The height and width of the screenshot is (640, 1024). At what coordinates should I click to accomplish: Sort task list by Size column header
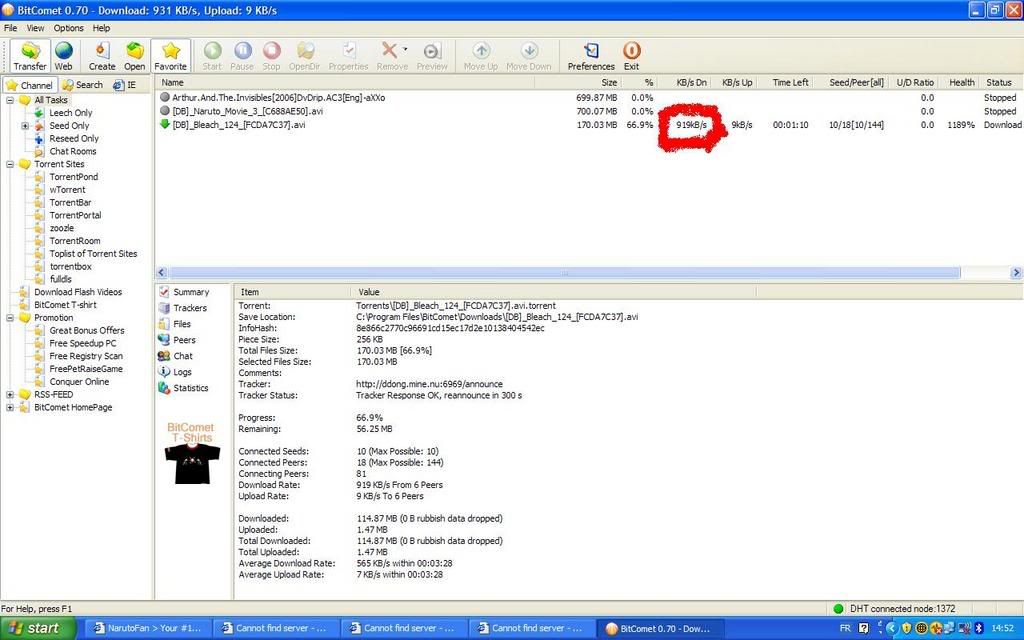click(x=577, y=82)
